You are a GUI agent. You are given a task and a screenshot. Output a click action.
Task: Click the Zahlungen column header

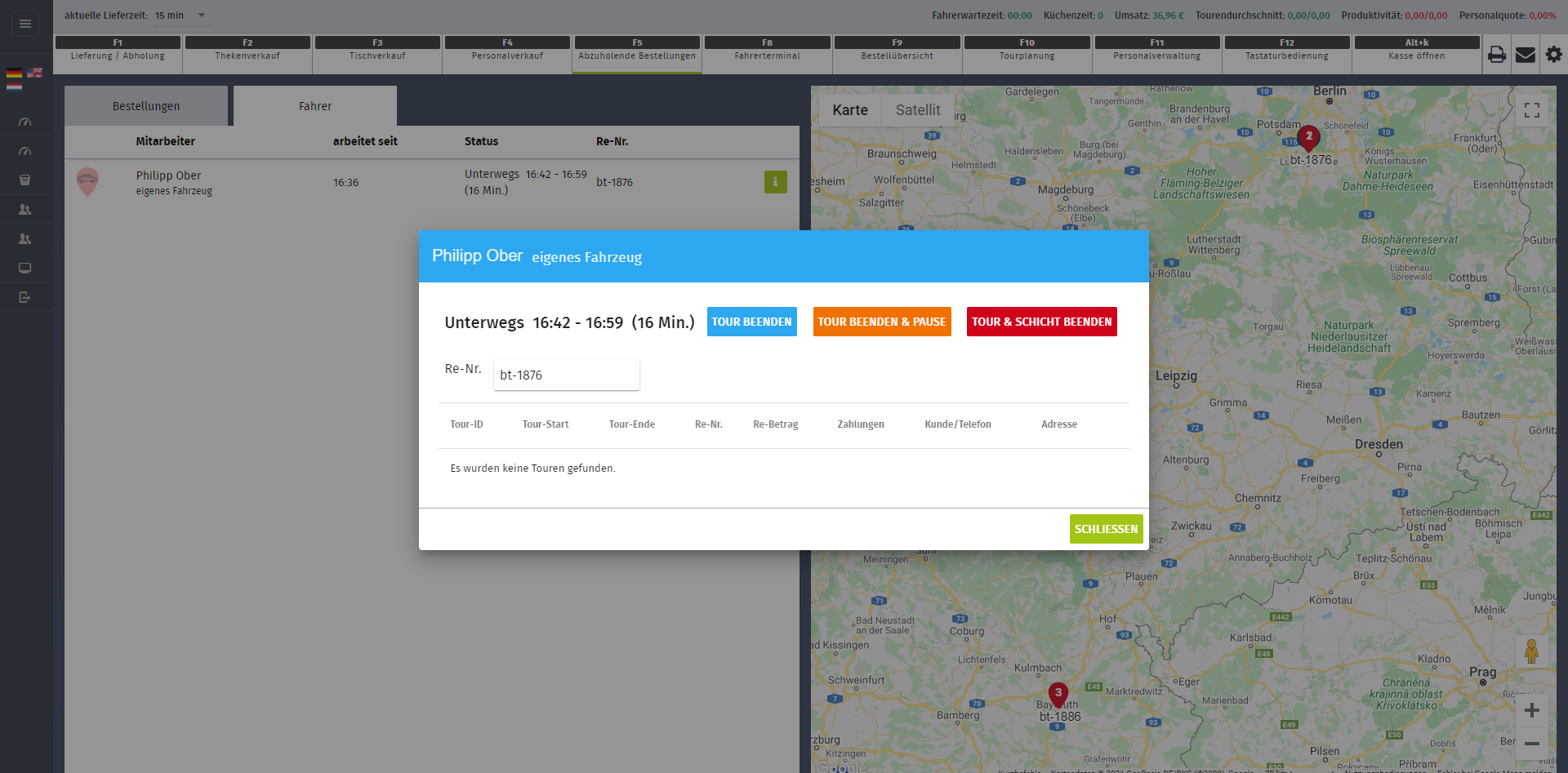pyautogui.click(x=860, y=424)
